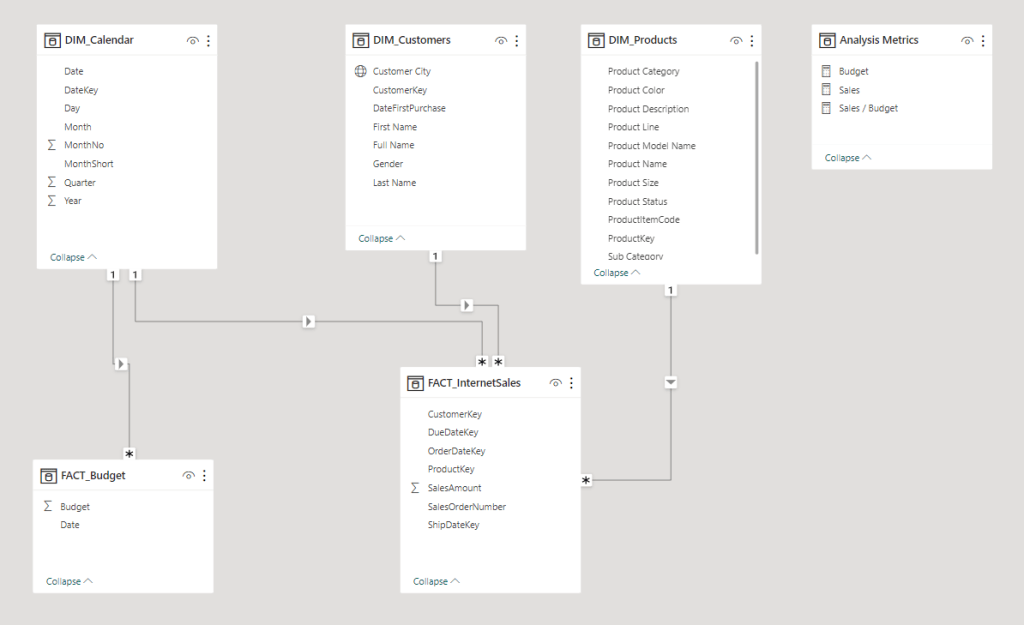Collapse the FACT_InternetSales field list
1024x625 pixels.
[436, 581]
